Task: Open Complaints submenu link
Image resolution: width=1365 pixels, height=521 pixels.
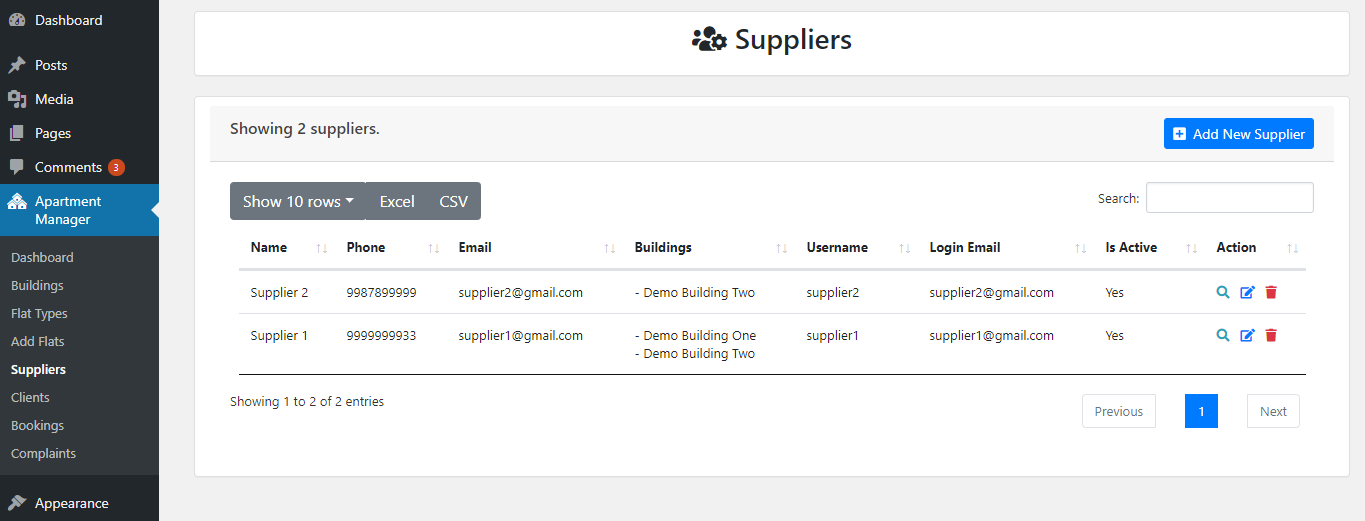Action: [43, 453]
